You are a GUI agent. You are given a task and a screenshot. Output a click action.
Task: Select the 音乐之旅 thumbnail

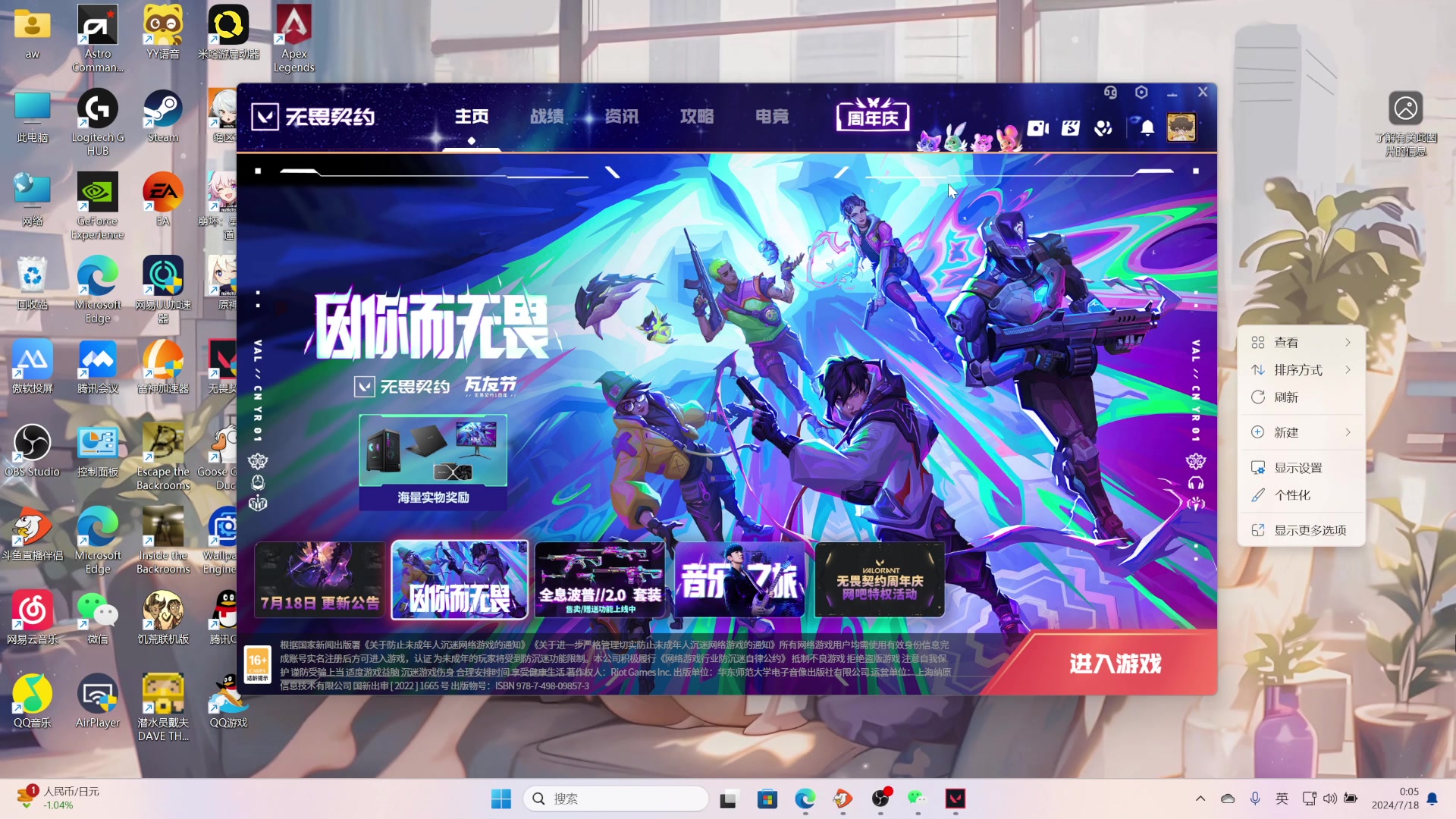739,579
